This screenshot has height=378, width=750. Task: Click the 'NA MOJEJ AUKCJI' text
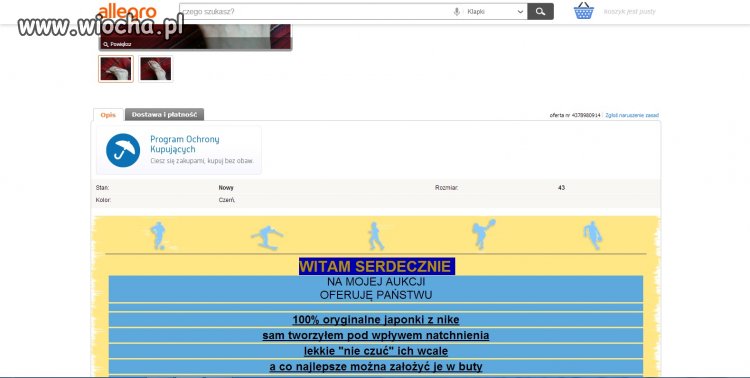[x=376, y=282]
